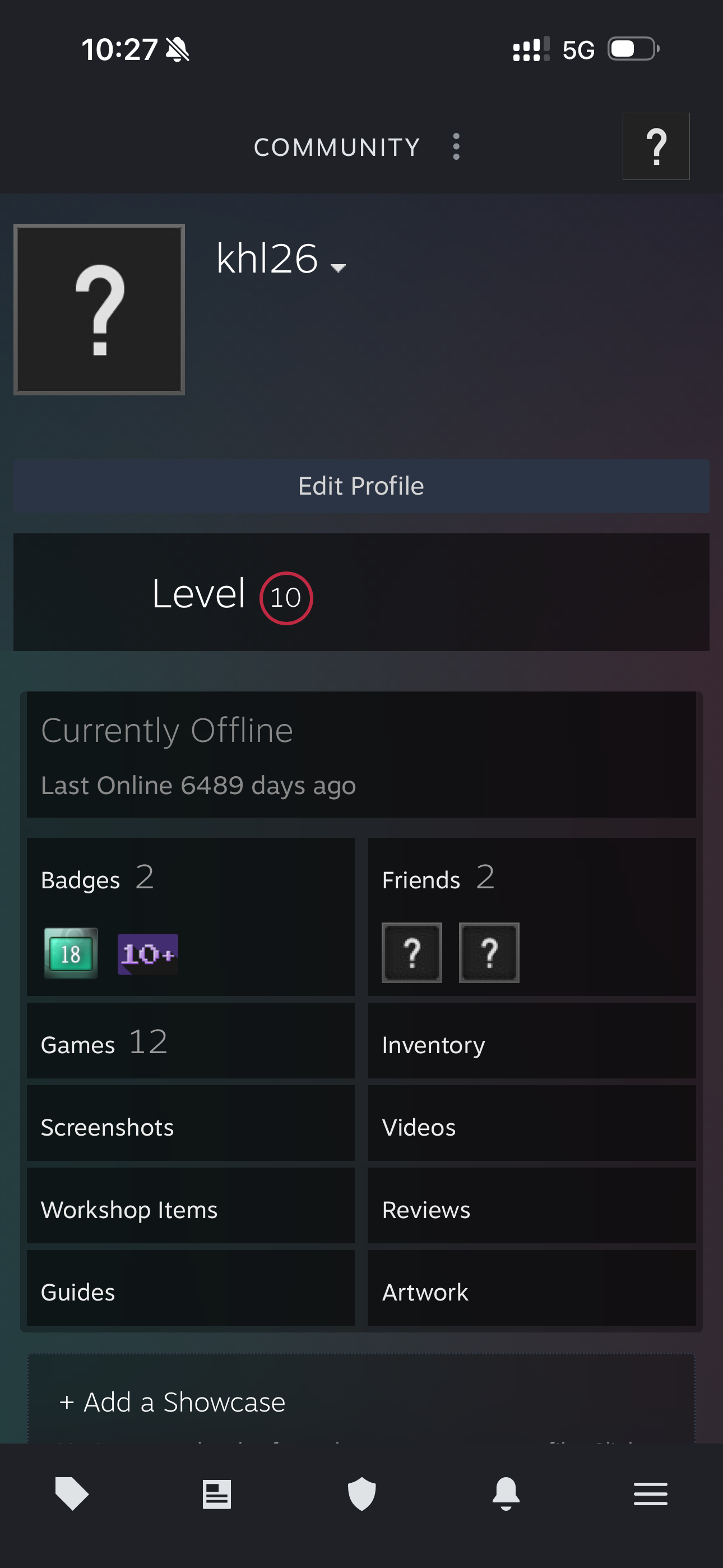The width and height of the screenshot is (723, 1568).
Task: Tap the large khl26 profile avatar
Action: click(x=99, y=309)
